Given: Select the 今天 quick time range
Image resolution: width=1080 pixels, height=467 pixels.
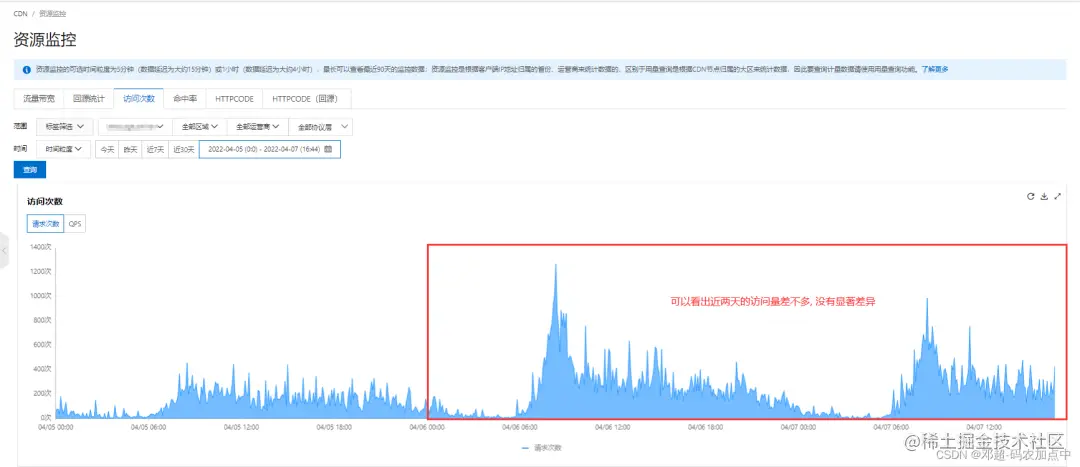Looking at the screenshot, I should (x=107, y=149).
